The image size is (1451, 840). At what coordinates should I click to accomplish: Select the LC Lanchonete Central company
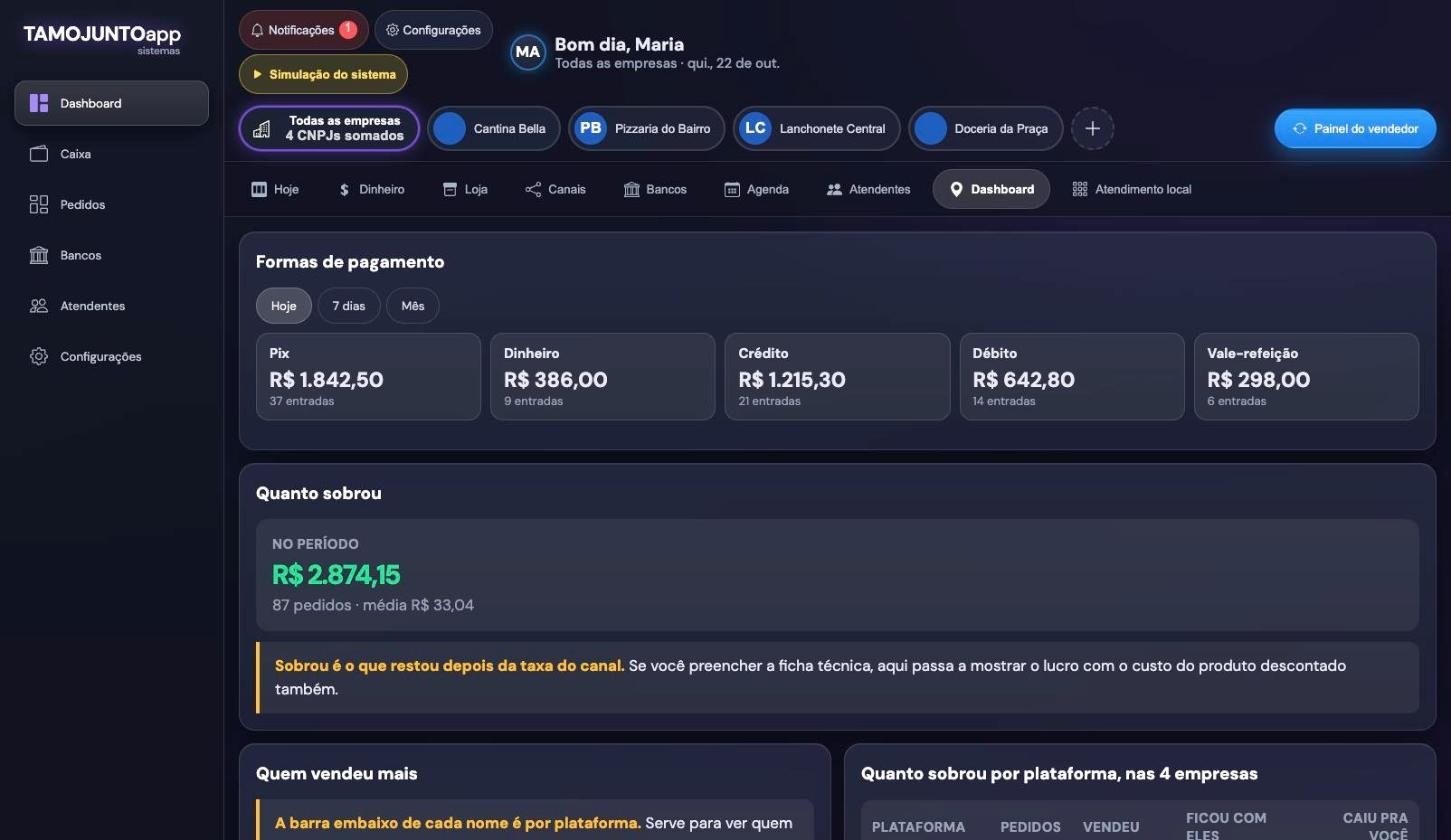pyautogui.click(x=816, y=129)
